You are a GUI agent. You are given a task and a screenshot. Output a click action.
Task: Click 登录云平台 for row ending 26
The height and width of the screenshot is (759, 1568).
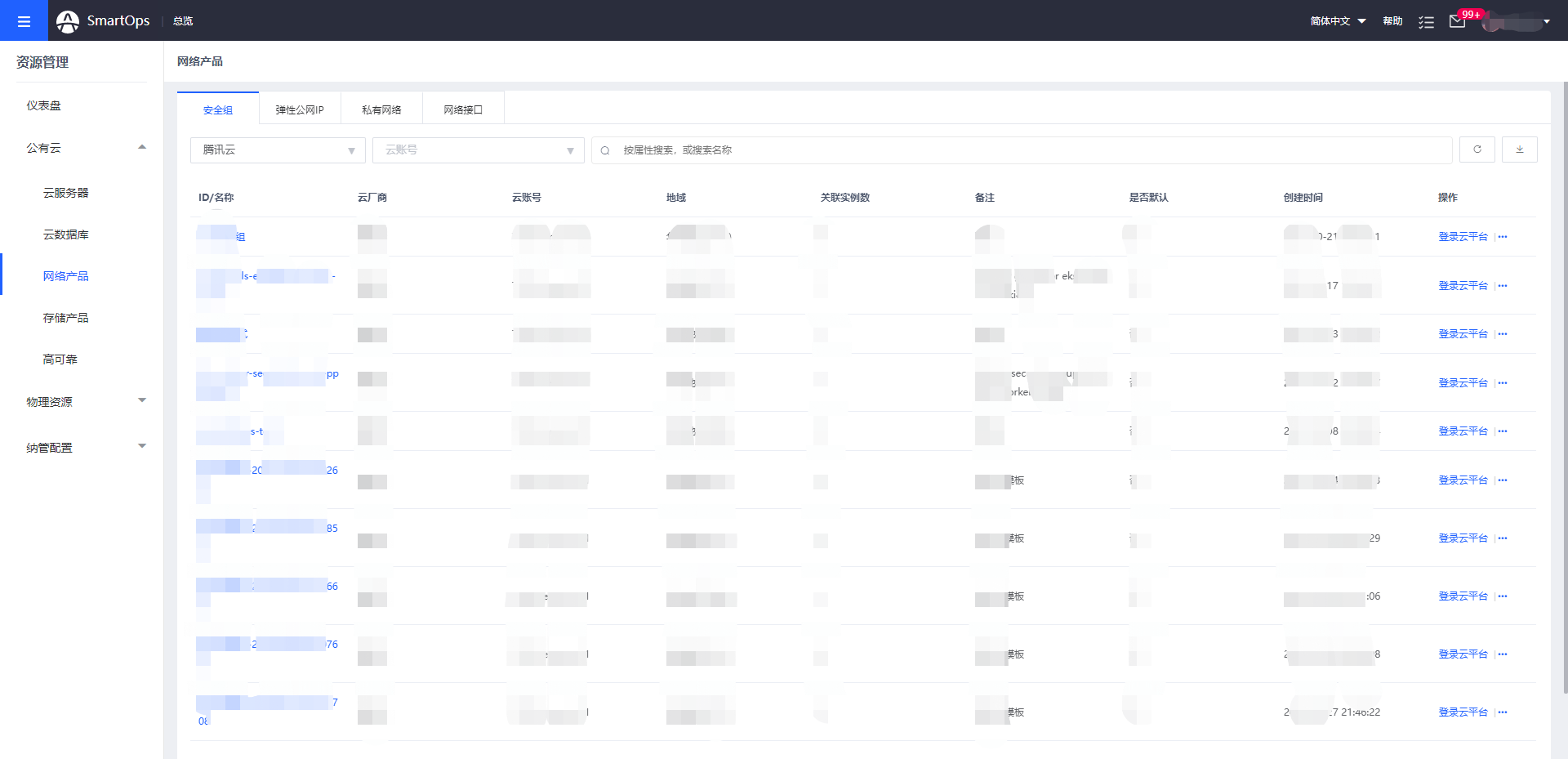tap(1463, 480)
